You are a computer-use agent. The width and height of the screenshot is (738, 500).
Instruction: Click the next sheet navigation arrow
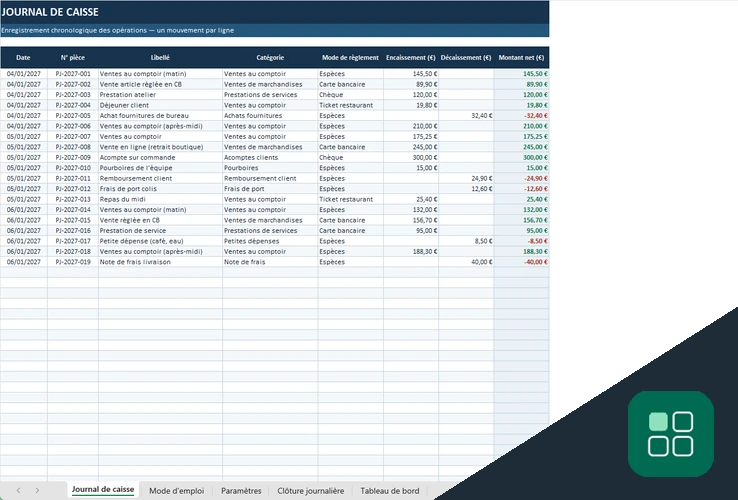[x=37, y=491]
